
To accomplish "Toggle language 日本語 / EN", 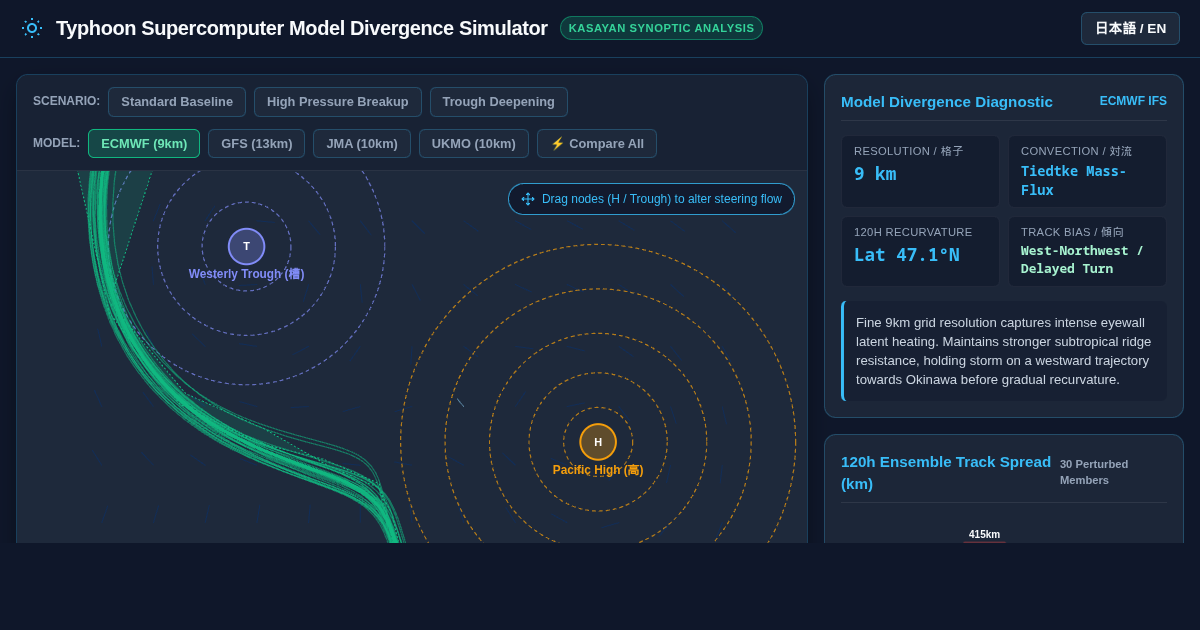I will 1130,28.
